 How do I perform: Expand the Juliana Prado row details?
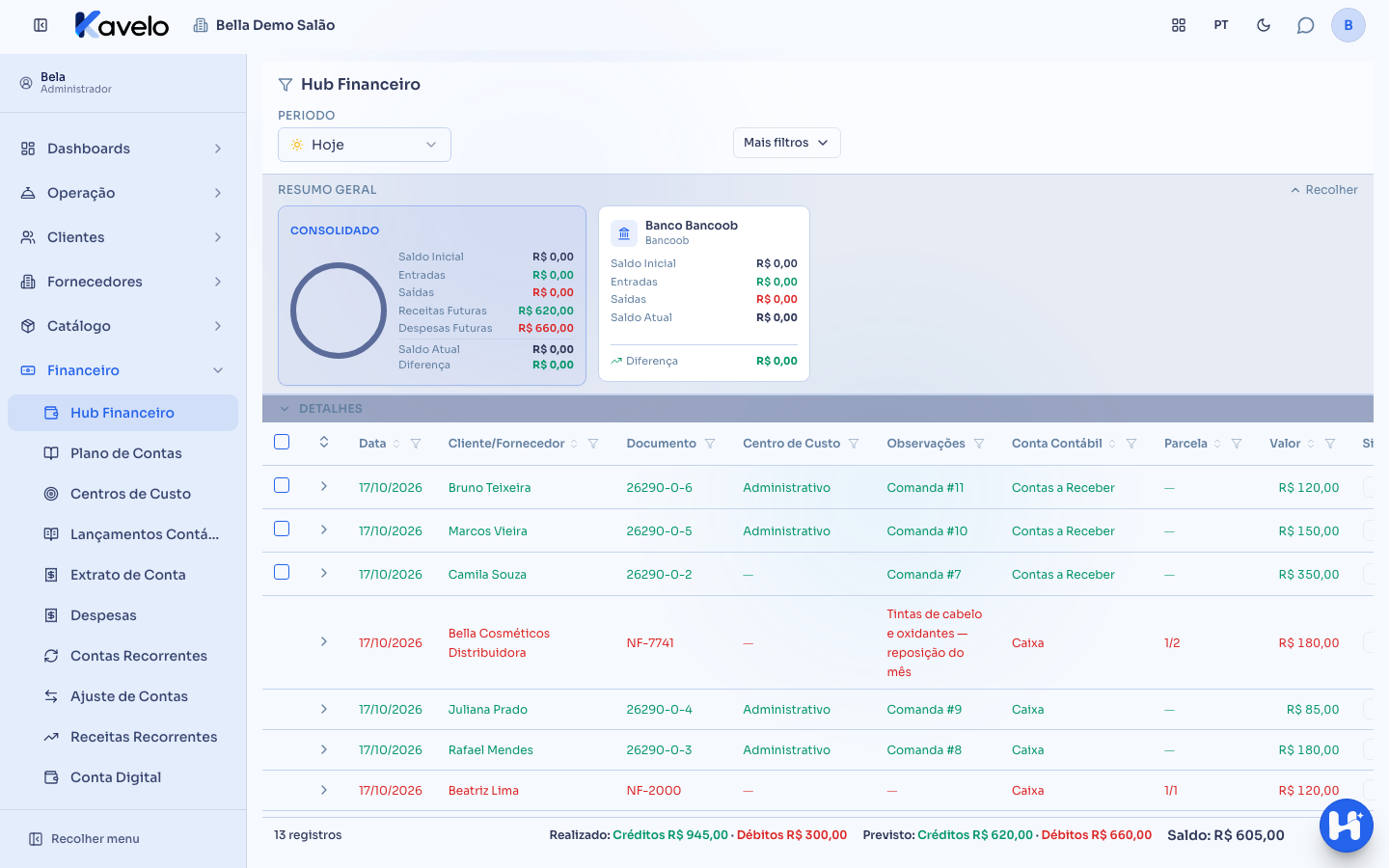[x=324, y=709]
